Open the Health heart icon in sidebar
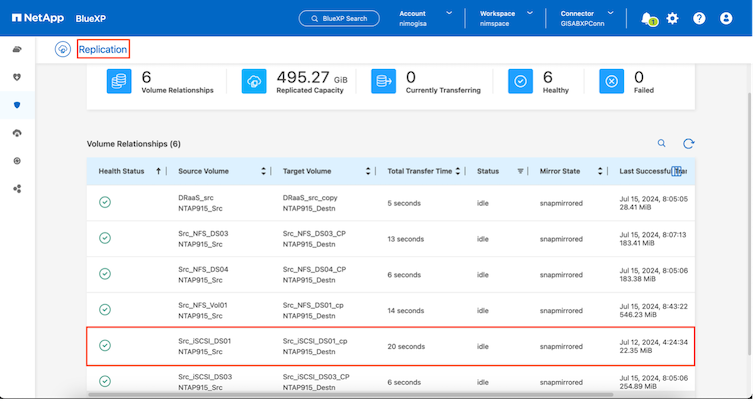The width and height of the screenshot is (755, 401). tap(17, 77)
